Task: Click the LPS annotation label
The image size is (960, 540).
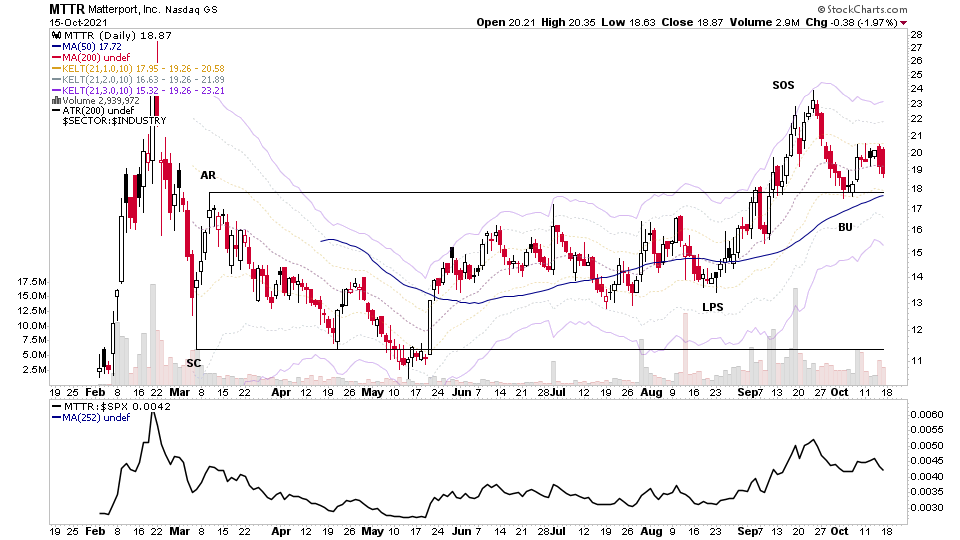Action: click(713, 307)
